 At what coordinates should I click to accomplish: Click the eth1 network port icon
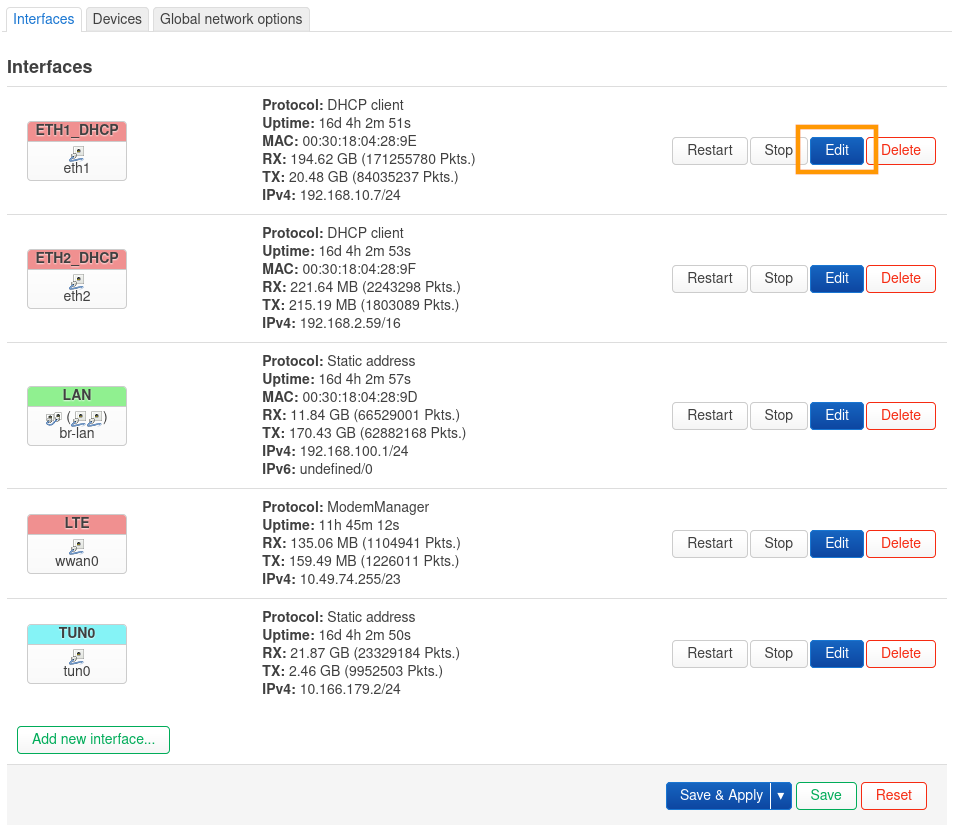[x=77, y=154]
